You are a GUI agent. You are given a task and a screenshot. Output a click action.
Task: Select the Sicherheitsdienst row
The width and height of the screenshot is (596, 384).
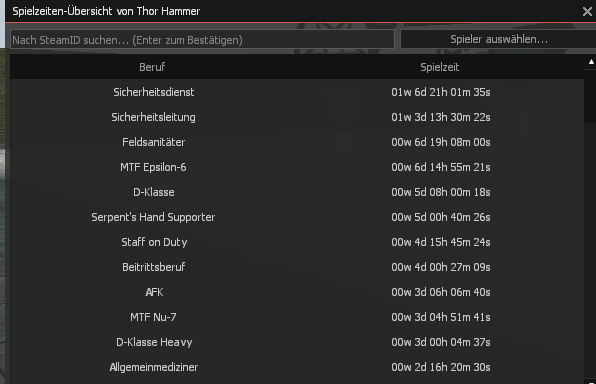pos(297,92)
